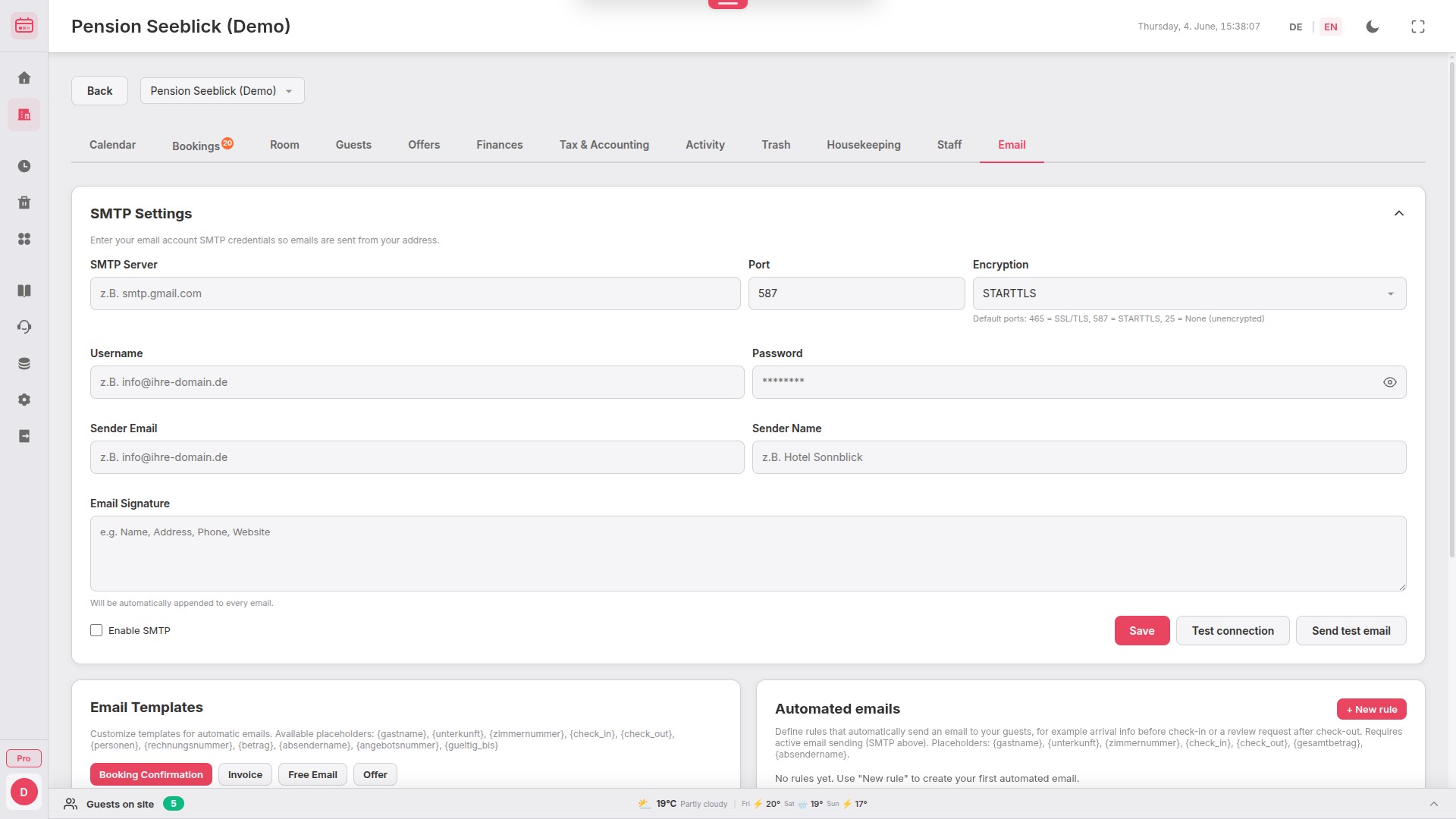1456x819 pixels.
Task: Click the user avatar D
Action: (24, 792)
